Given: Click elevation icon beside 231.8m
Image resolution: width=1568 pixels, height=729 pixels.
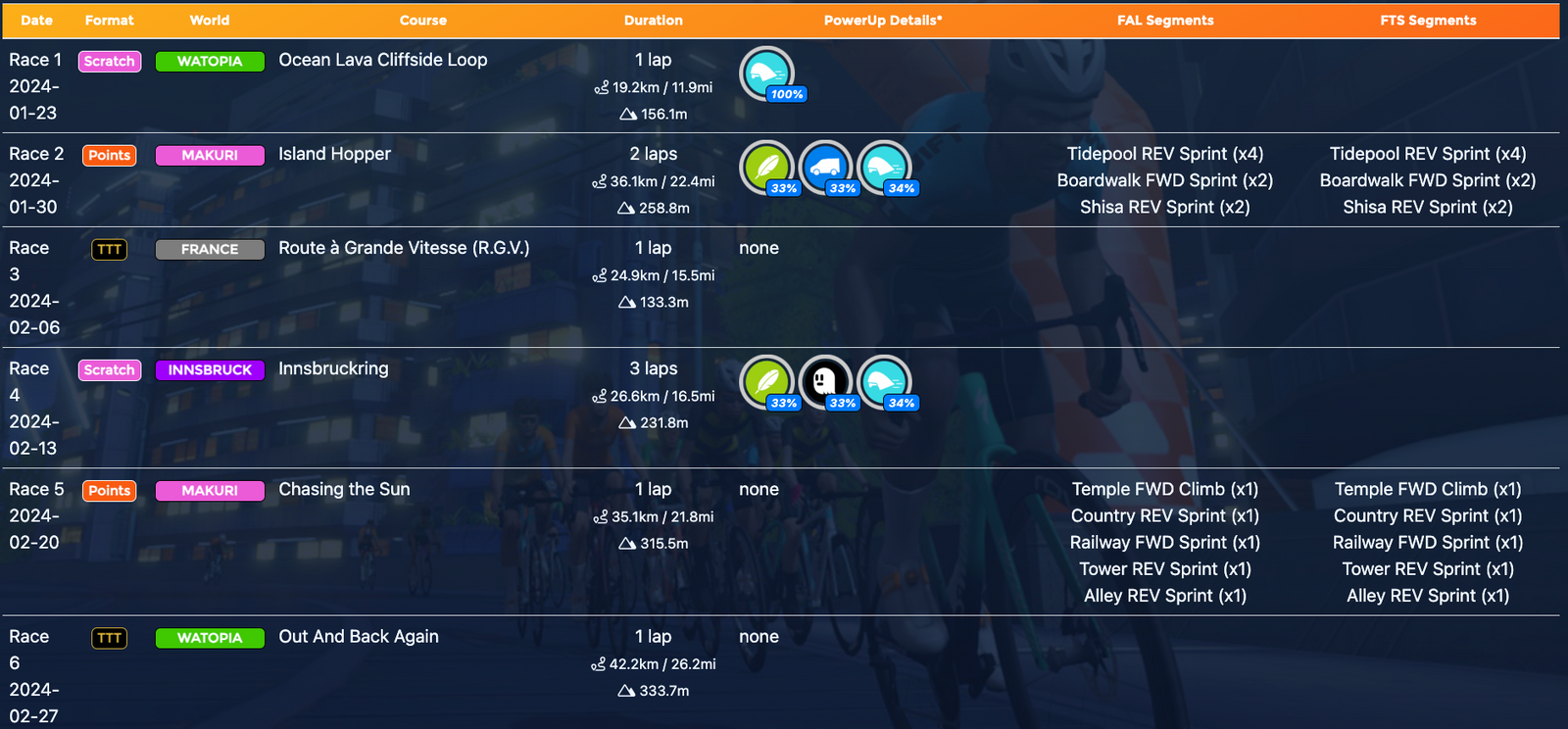Looking at the screenshot, I should (x=627, y=423).
